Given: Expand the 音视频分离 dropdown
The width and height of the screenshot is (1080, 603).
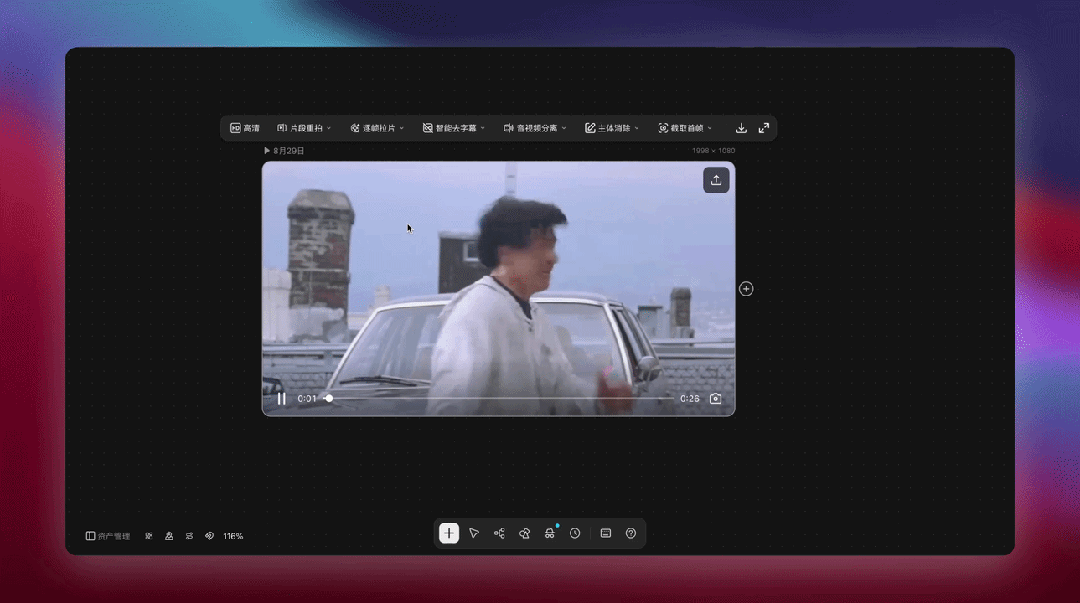Looking at the screenshot, I should coord(535,128).
